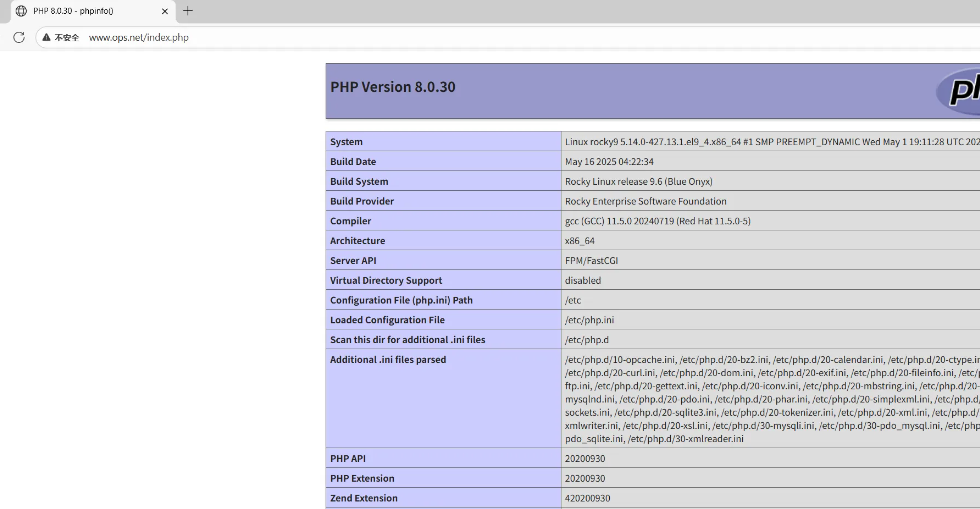Click the Virtual Directory Support label
Viewport: 980px width, 509px height.
click(x=385, y=281)
